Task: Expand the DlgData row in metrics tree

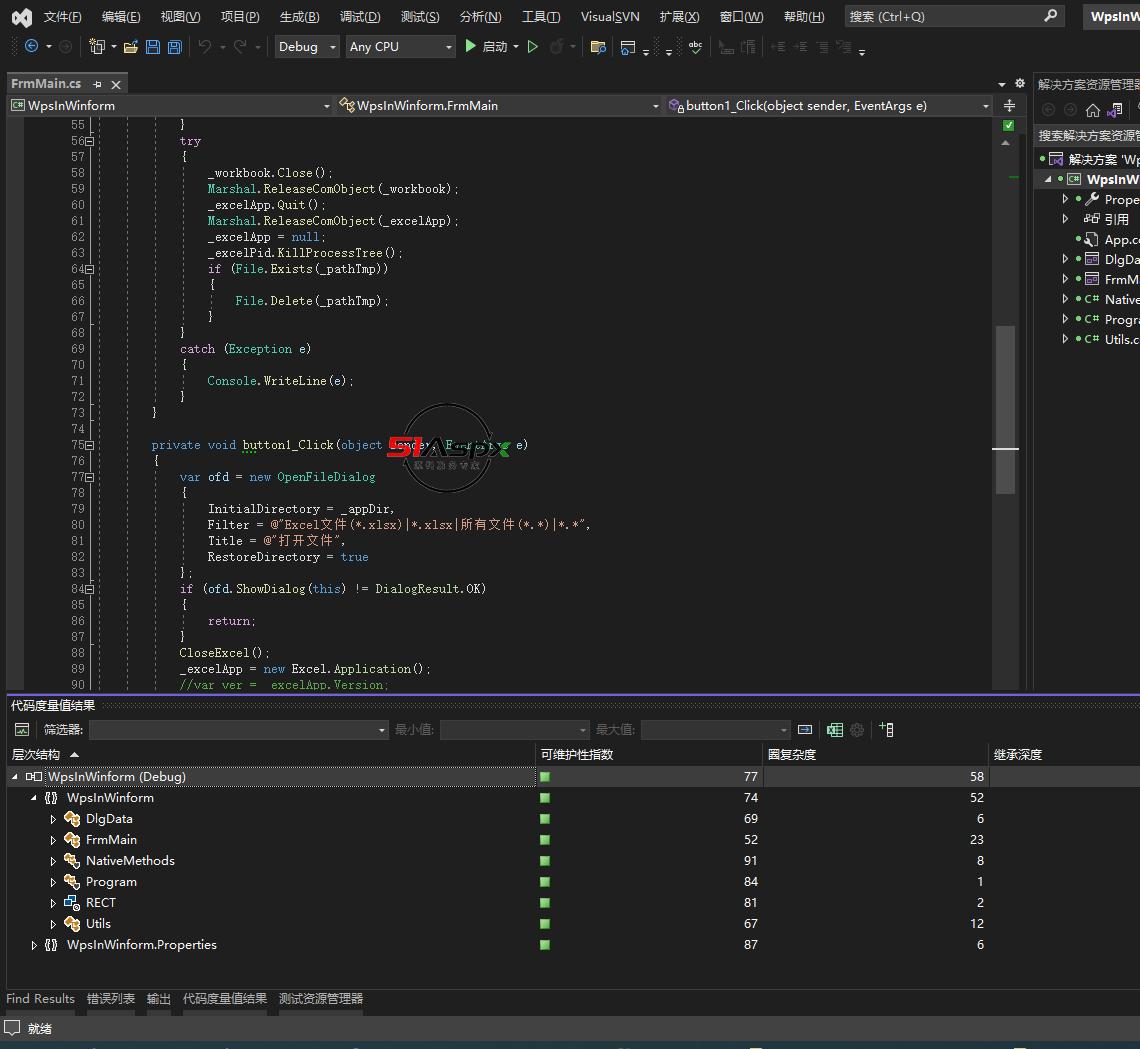Action: (53, 819)
